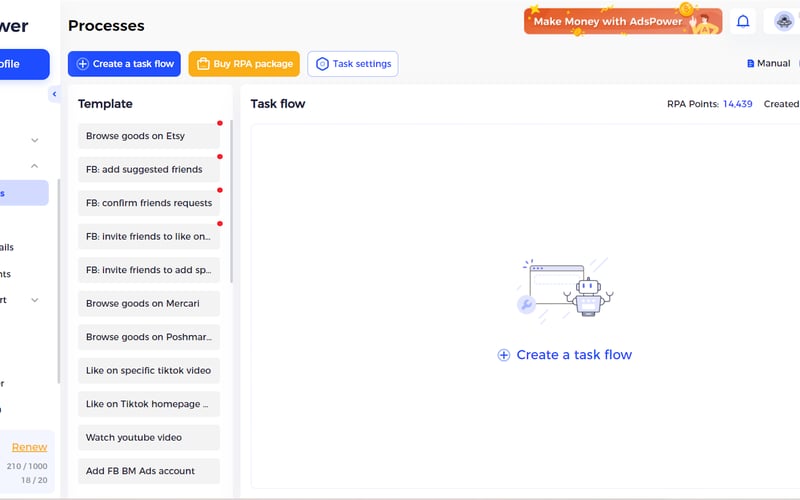Select Add FB BM Ads account template

pyautogui.click(x=149, y=471)
